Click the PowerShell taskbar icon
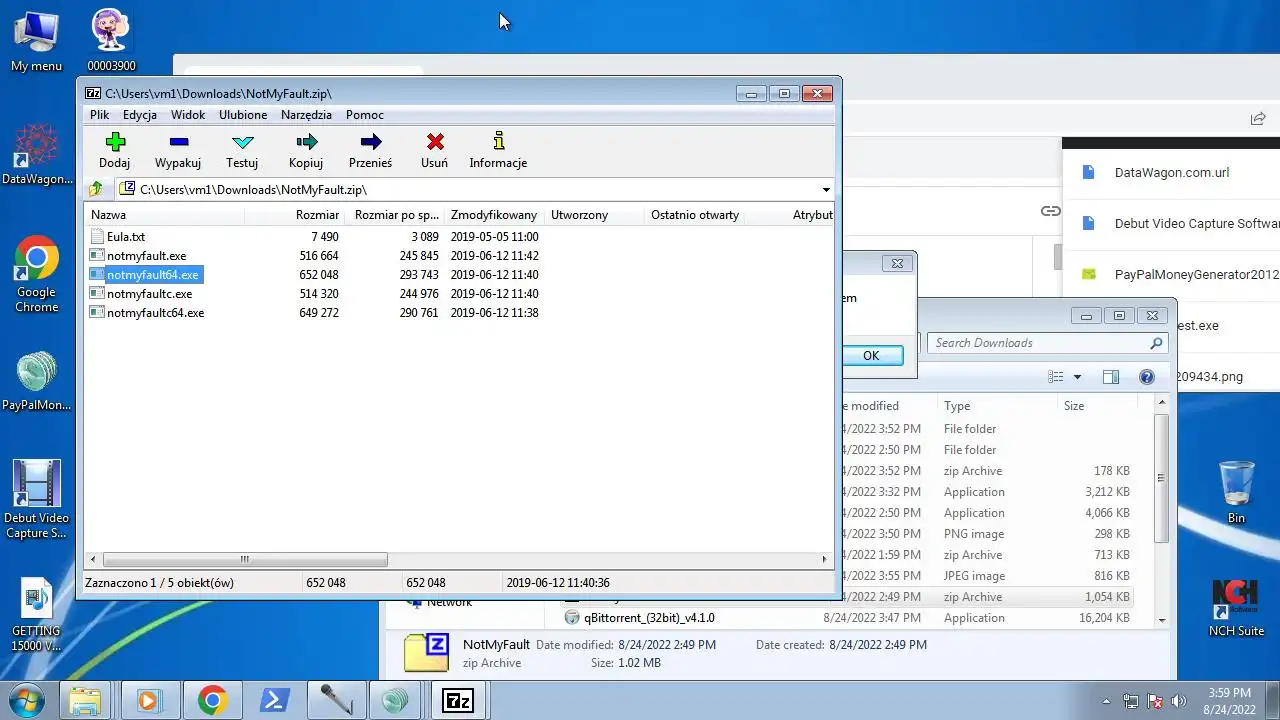 pos(274,701)
